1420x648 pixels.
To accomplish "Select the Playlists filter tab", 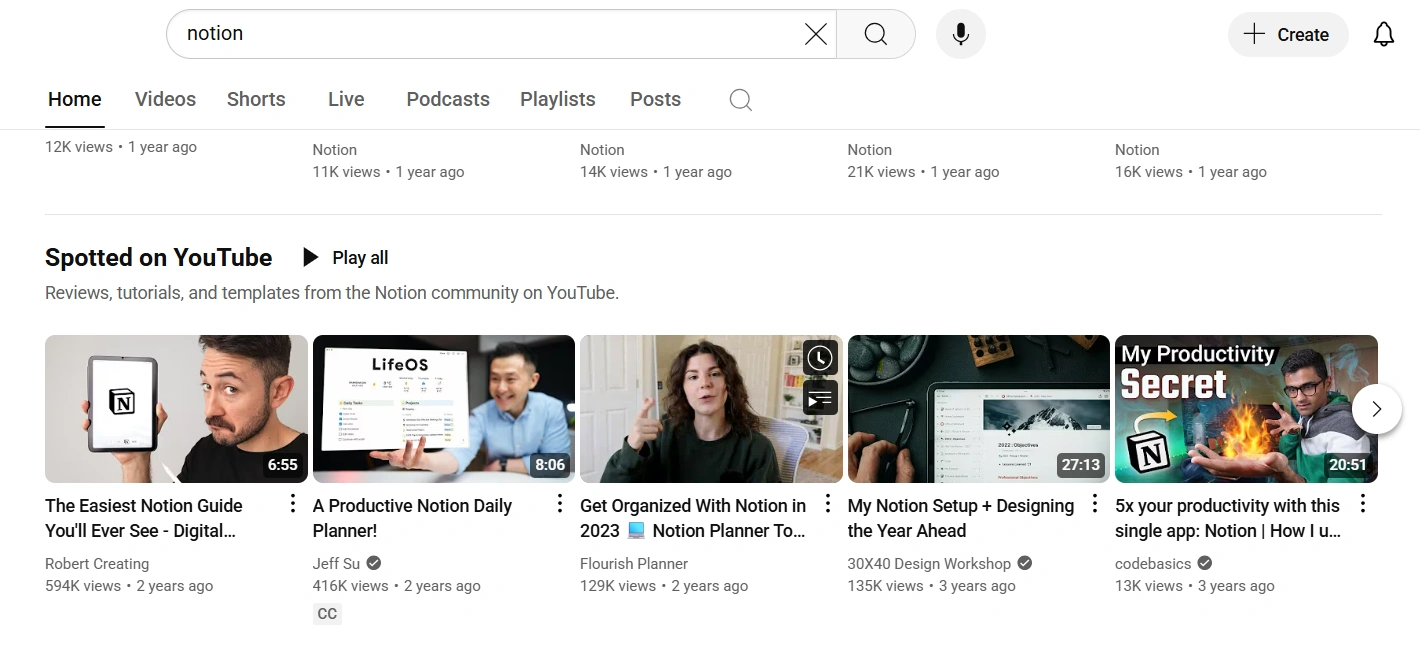I will tap(557, 99).
